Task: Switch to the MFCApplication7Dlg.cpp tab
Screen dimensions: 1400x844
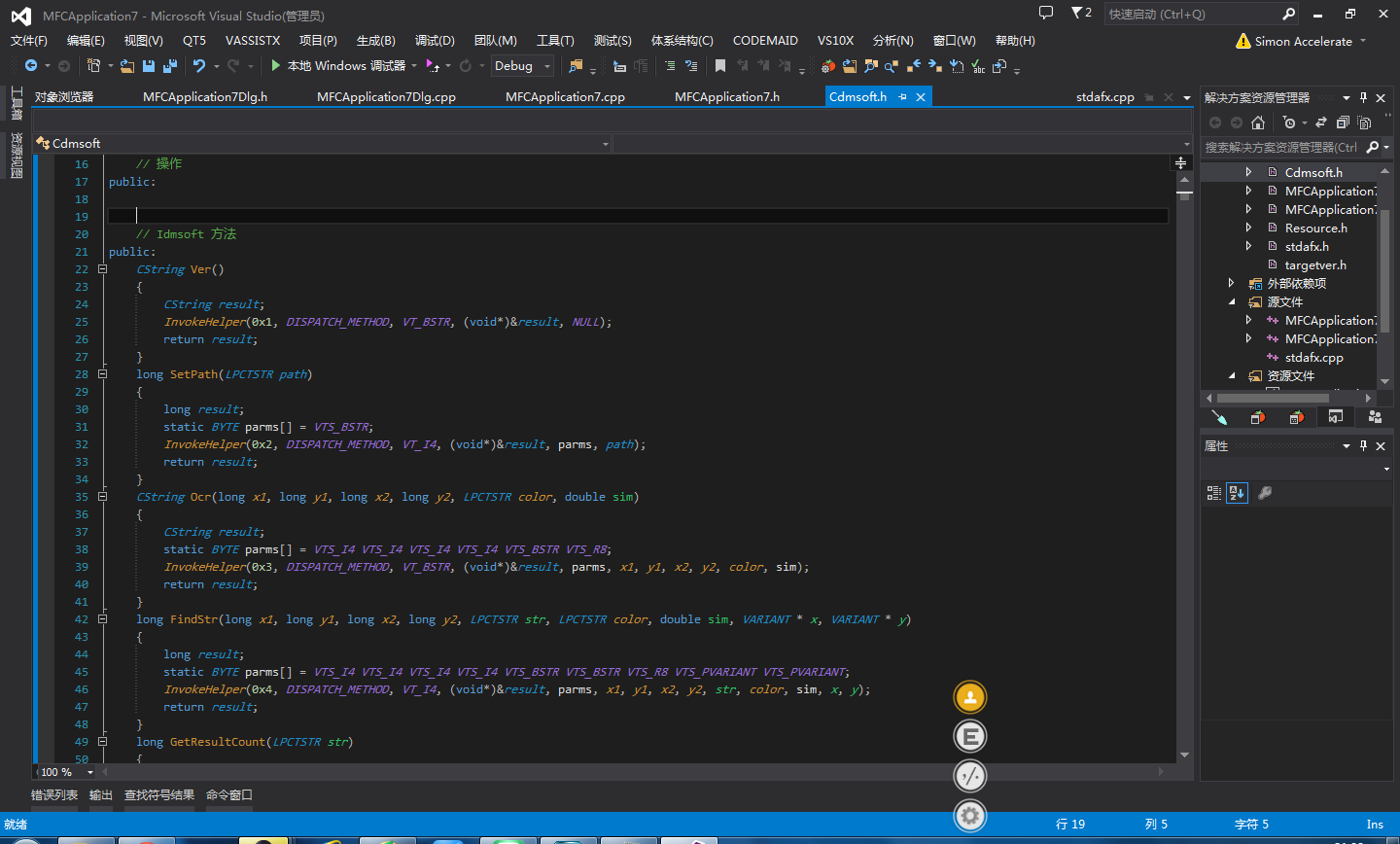Action: pos(386,96)
